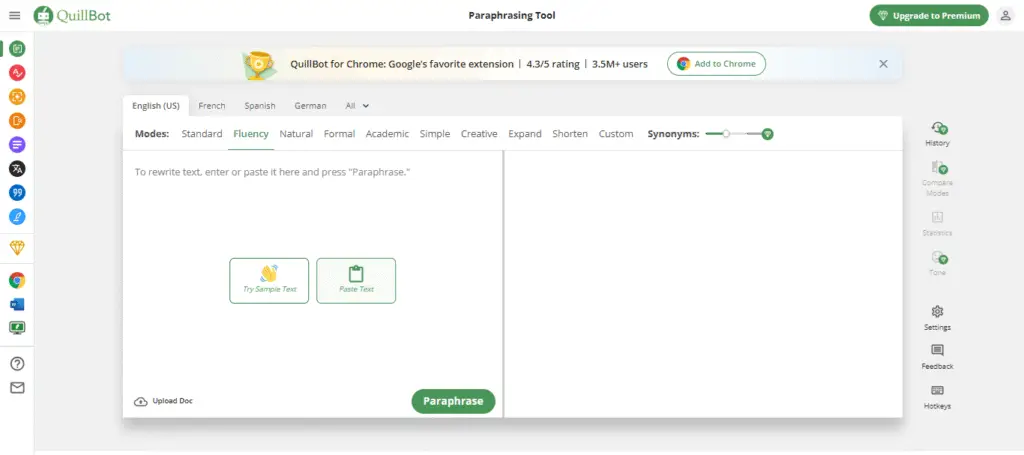Click '4.3/5 rating' text in banner

(x=552, y=64)
